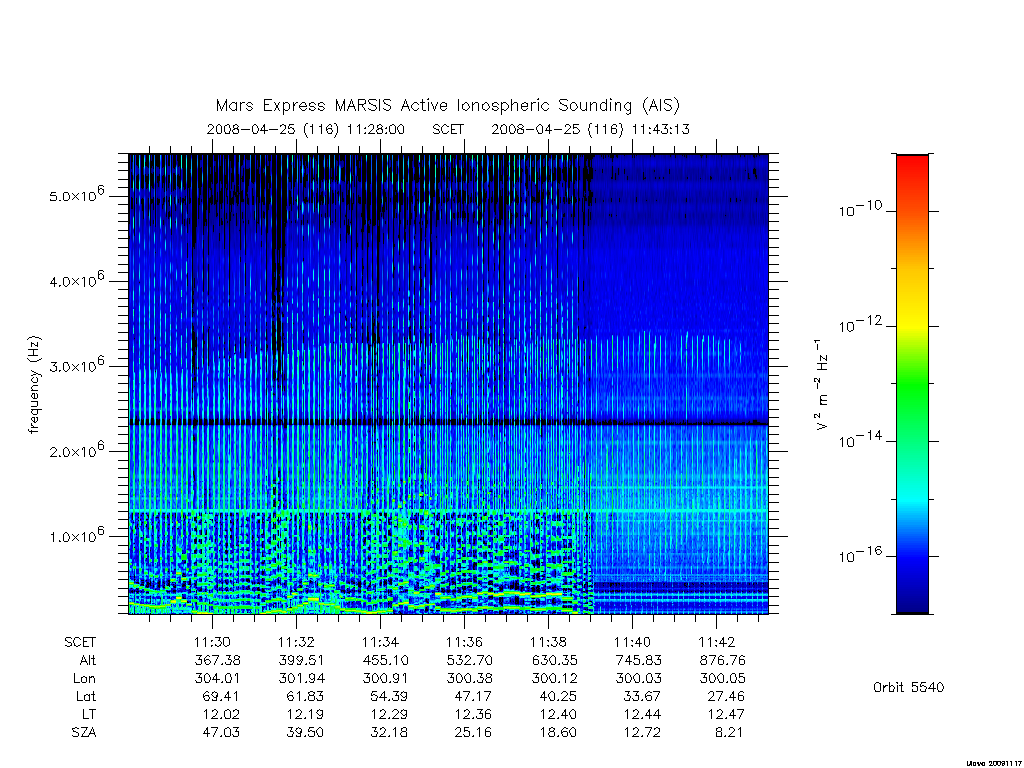Click the Orbit 5540 label

(908, 687)
